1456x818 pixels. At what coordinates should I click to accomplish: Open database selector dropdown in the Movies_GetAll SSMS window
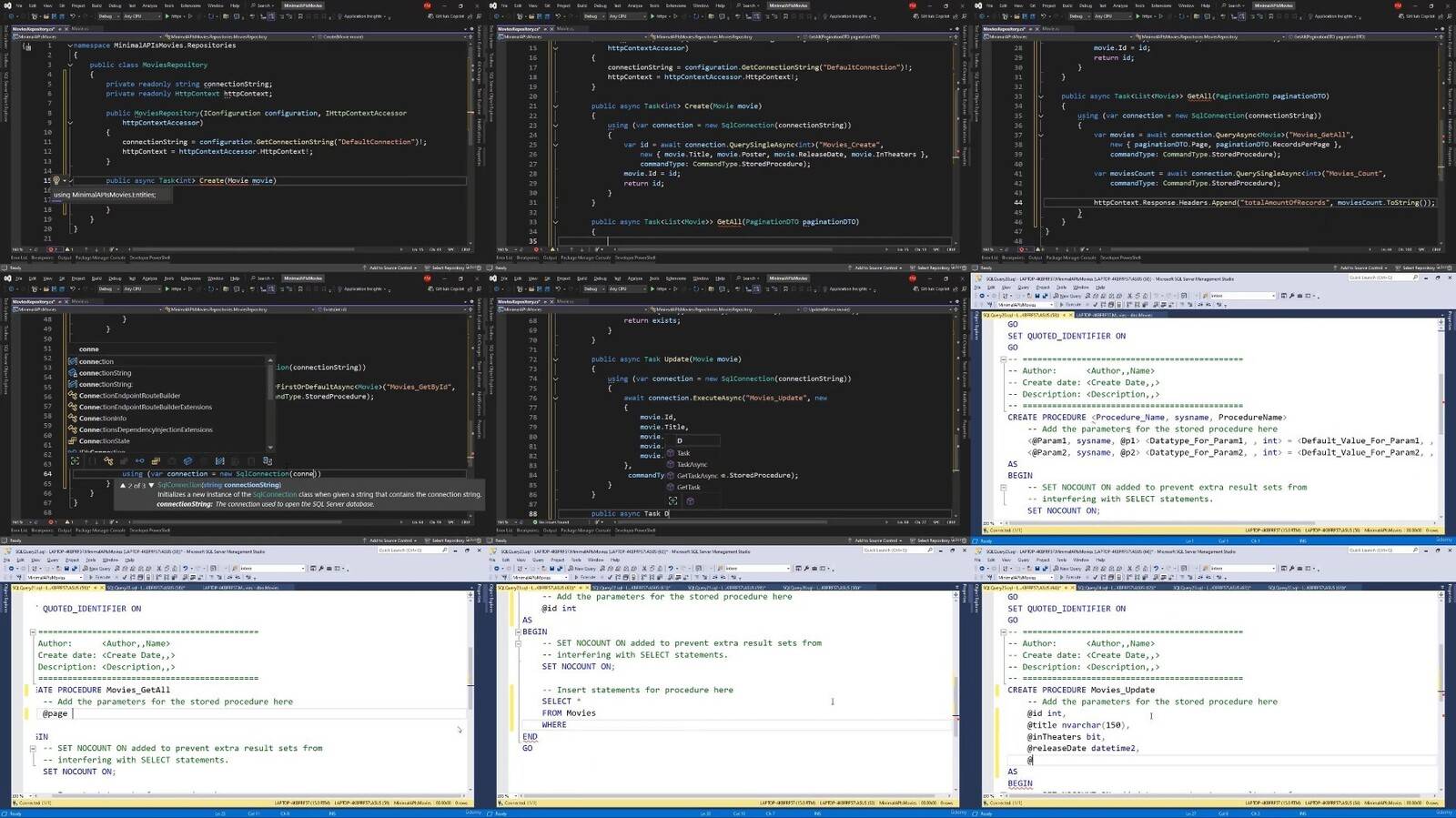(55, 578)
